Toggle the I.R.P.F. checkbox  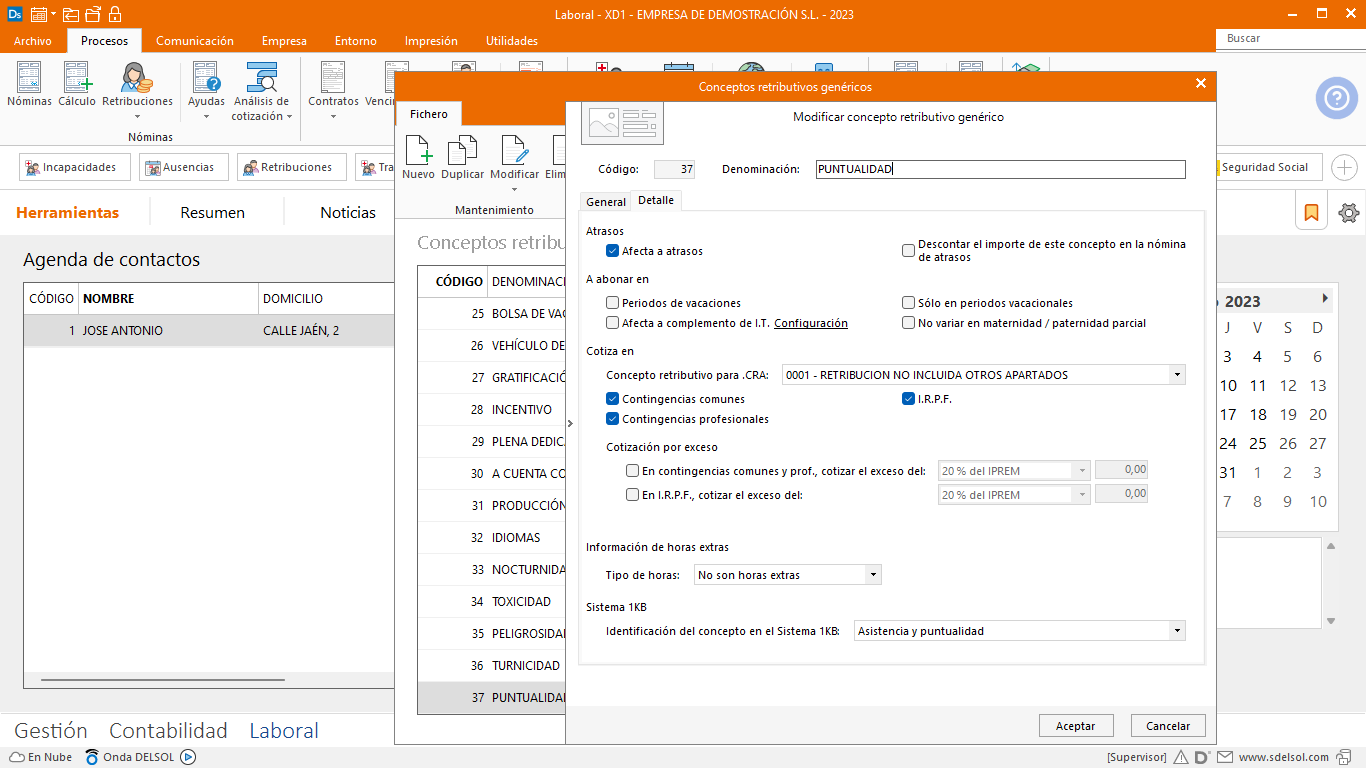(909, 399)
